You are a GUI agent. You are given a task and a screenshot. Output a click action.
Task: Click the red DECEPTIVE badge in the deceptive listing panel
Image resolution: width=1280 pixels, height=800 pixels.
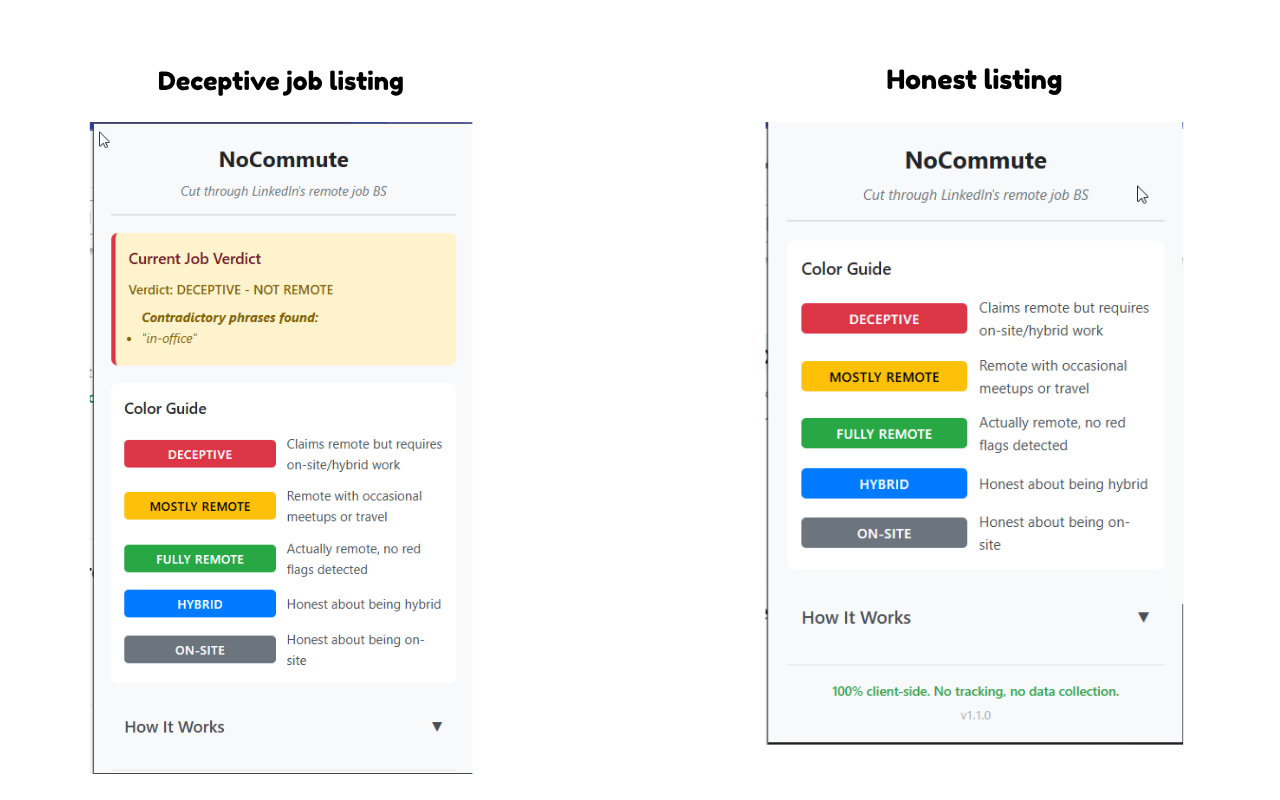[199, 453]
